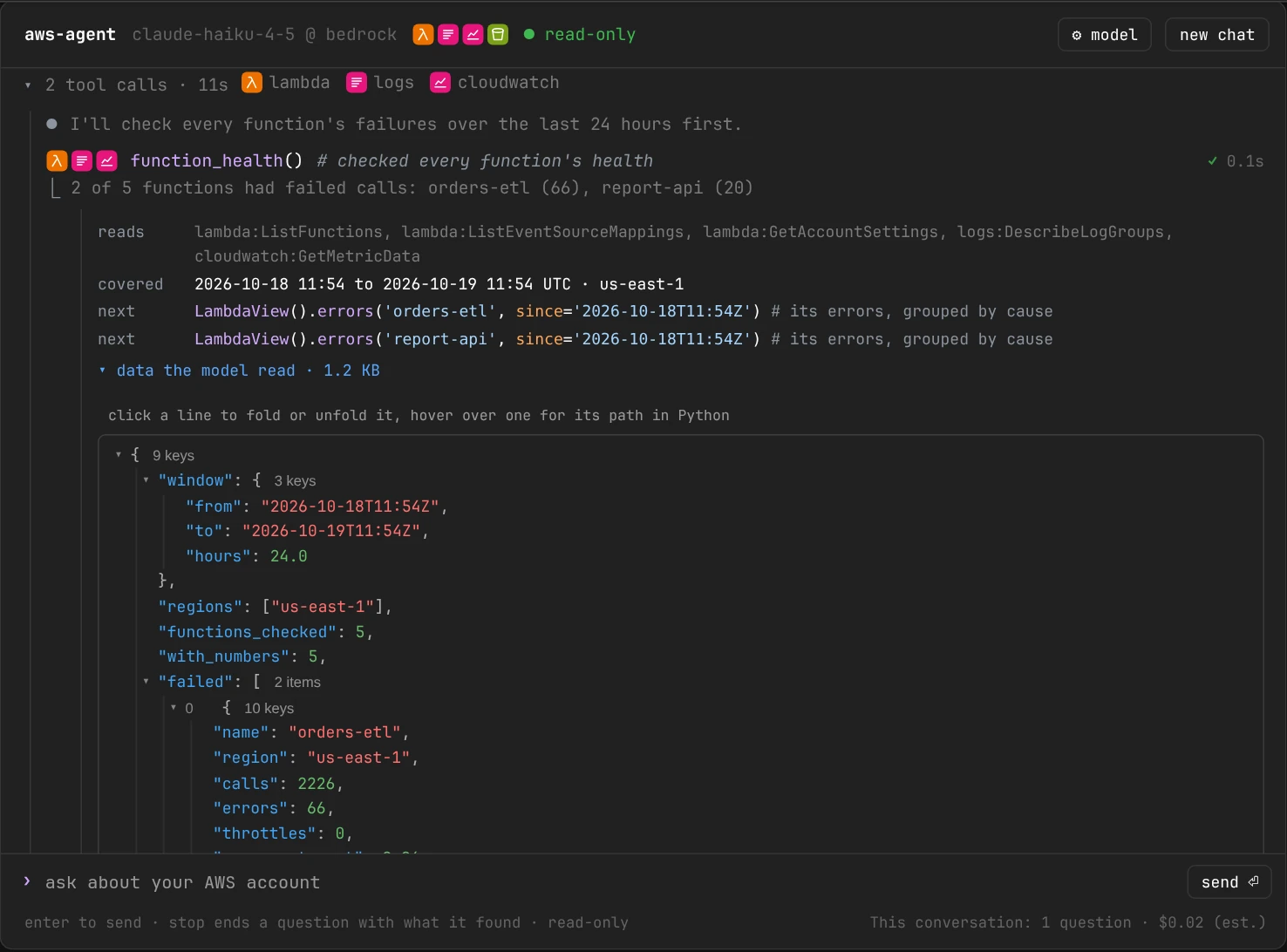Click the orange lambda icon in the header
This screenshot has height=952, width=1287.
423,35
